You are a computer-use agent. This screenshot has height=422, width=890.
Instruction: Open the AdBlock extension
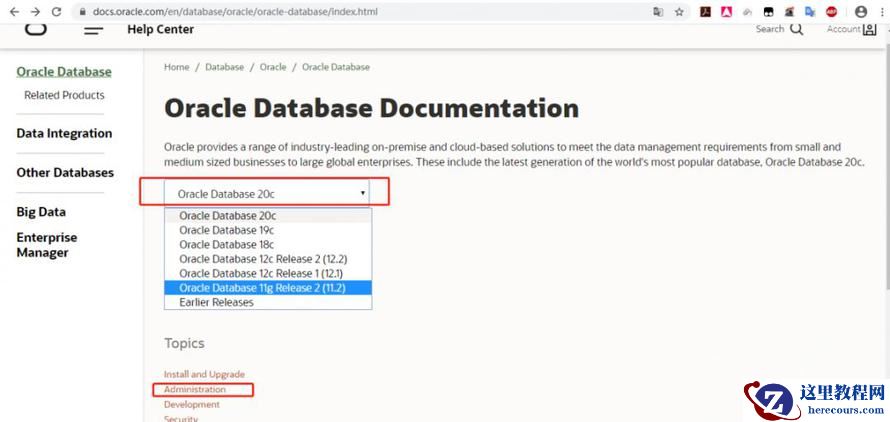click(831, 12)
